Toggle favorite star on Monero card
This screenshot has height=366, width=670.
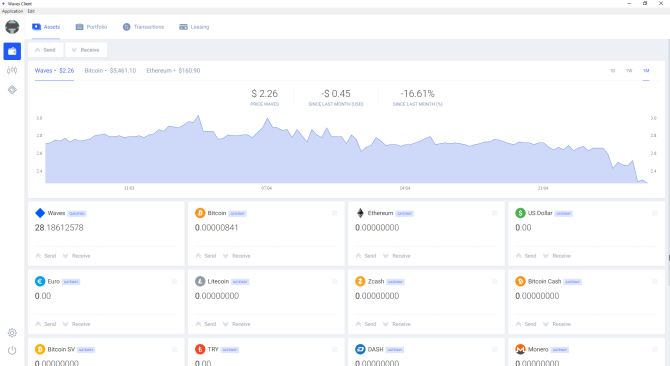655,349
